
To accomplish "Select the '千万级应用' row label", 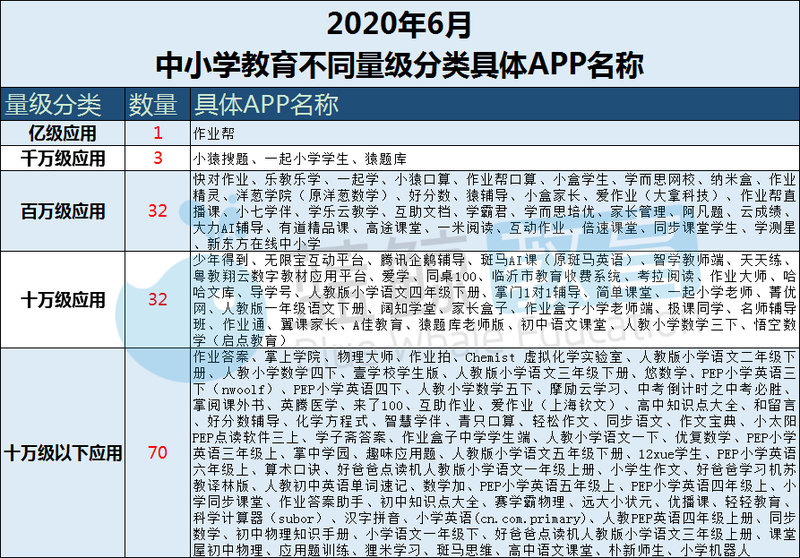I will (63, 158).
